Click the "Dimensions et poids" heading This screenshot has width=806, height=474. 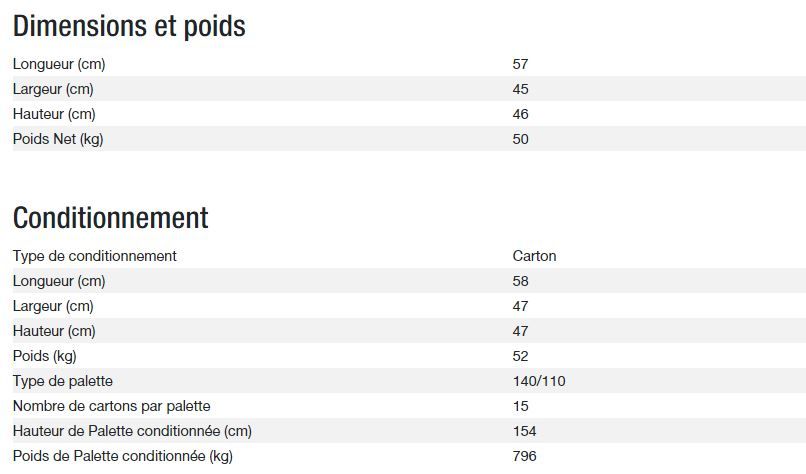click(x=129, y=27)
